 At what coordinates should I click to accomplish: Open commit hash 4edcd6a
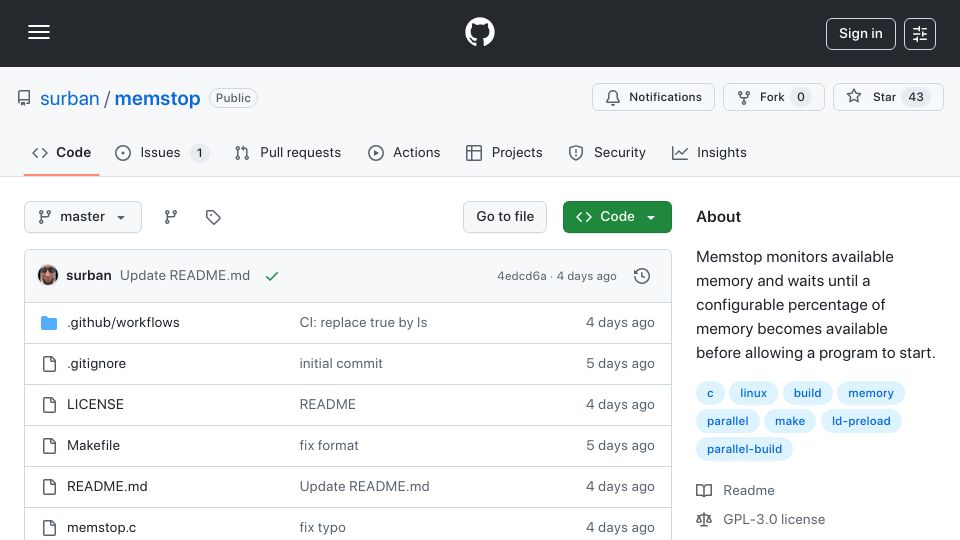coord(522,276)
